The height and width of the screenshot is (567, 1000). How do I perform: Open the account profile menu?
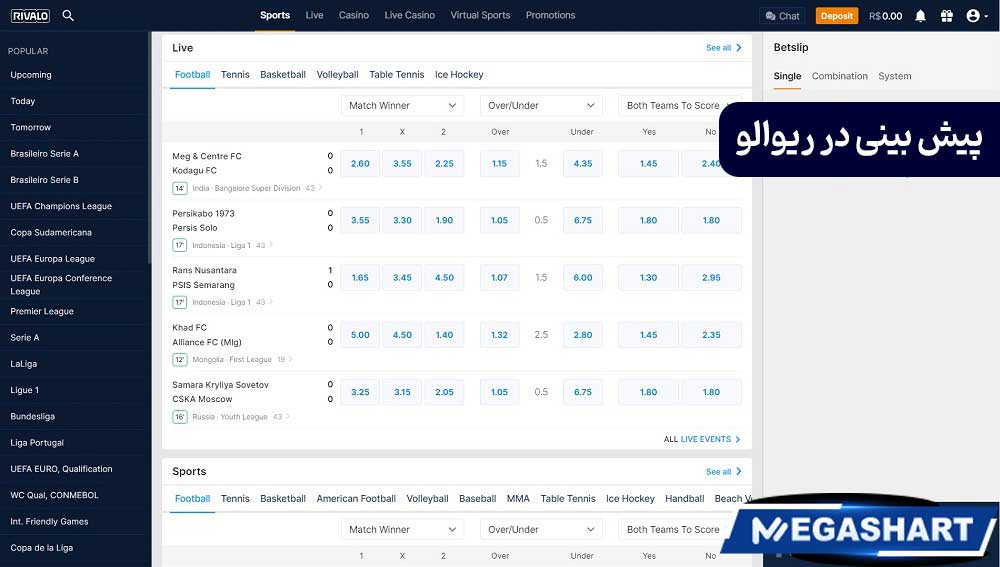pyautogui.click(x=976, y=16)
